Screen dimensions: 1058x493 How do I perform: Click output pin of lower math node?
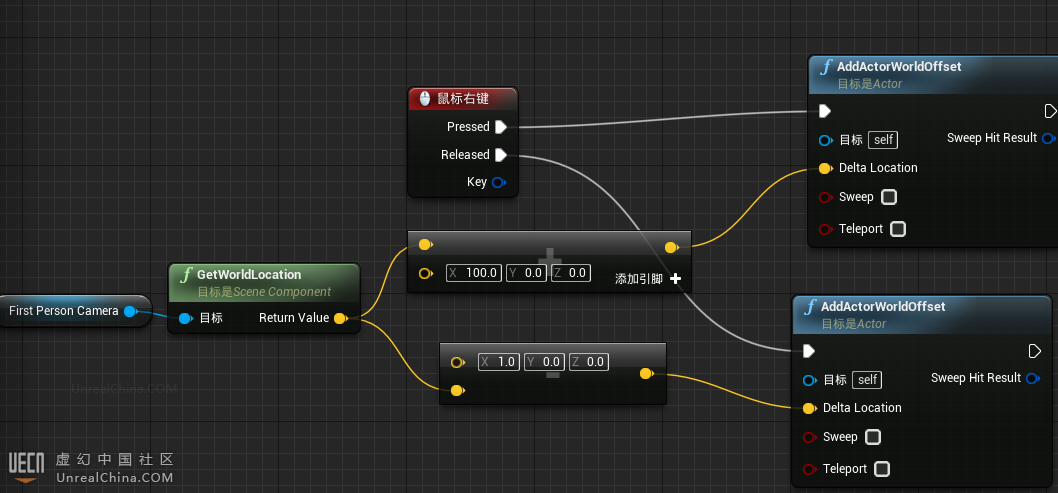click(646, 373)
